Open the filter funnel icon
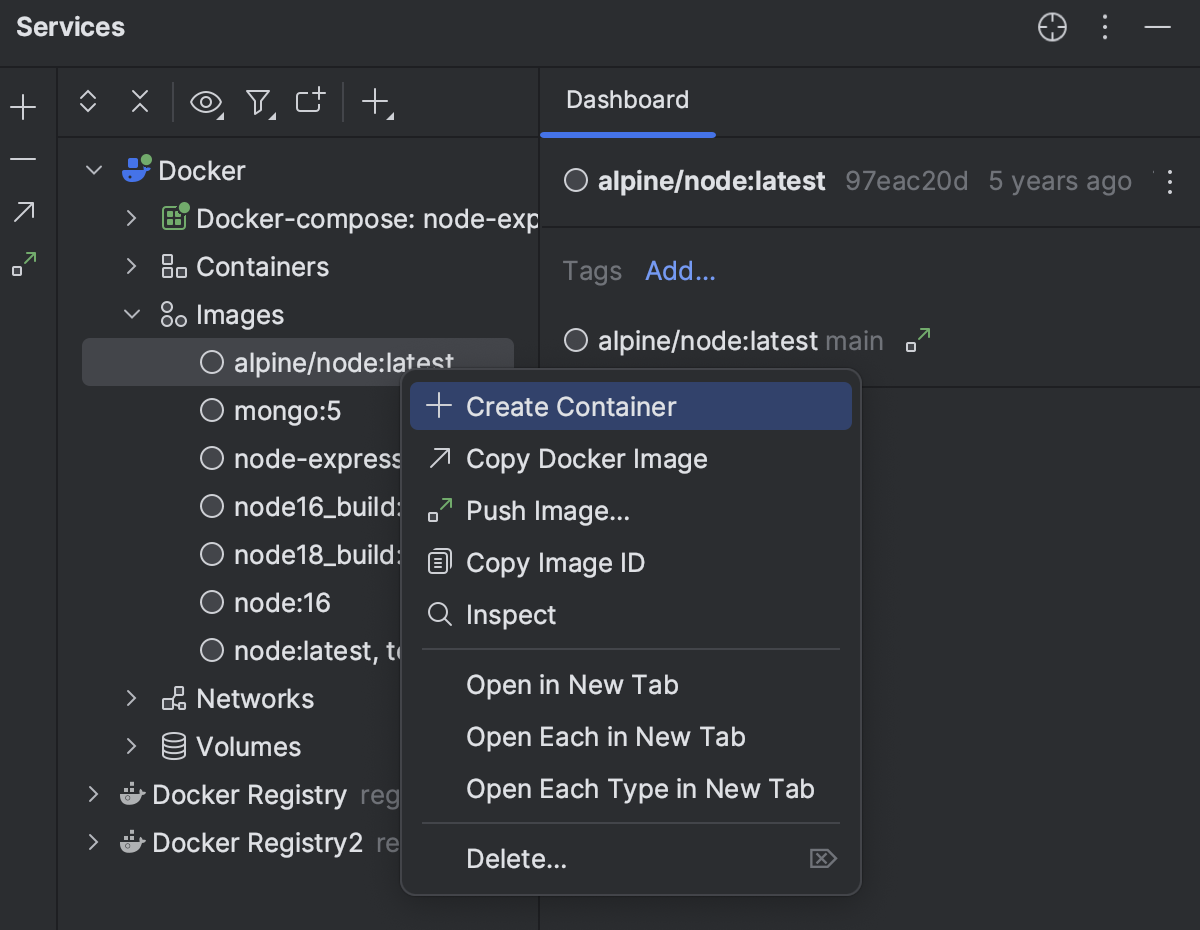1200x930 pixels. pos(259,101)
